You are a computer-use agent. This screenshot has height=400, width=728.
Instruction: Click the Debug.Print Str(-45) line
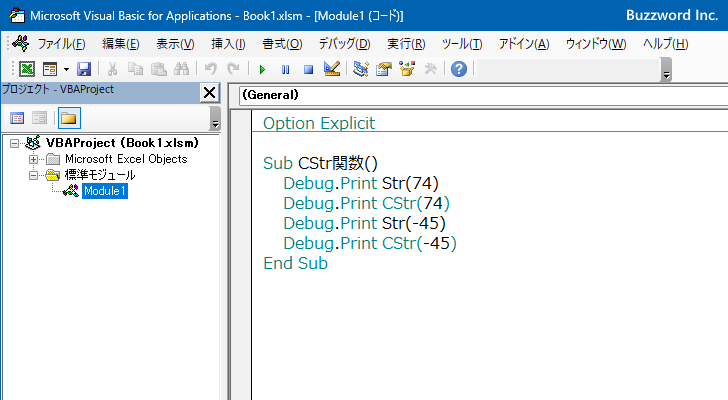tap(364, 223)
